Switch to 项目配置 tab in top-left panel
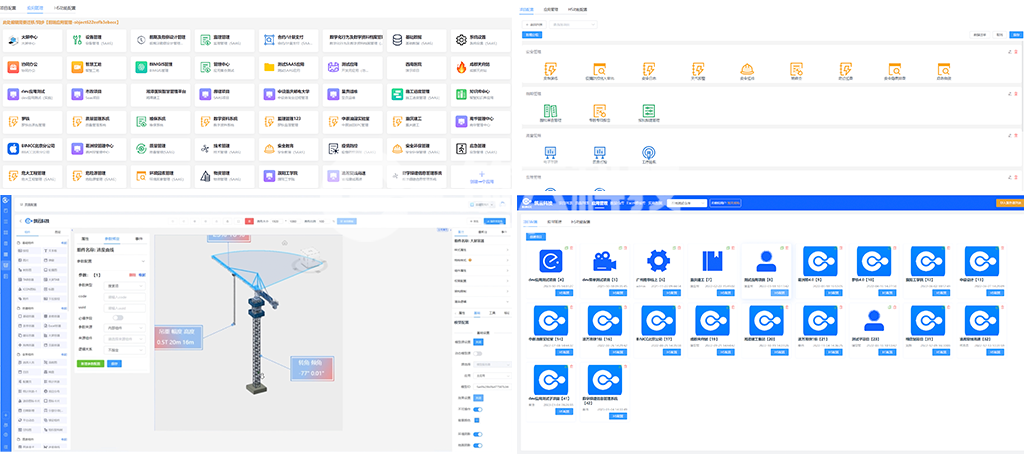This screenshot has height=455, width=1024. (8, 8)
